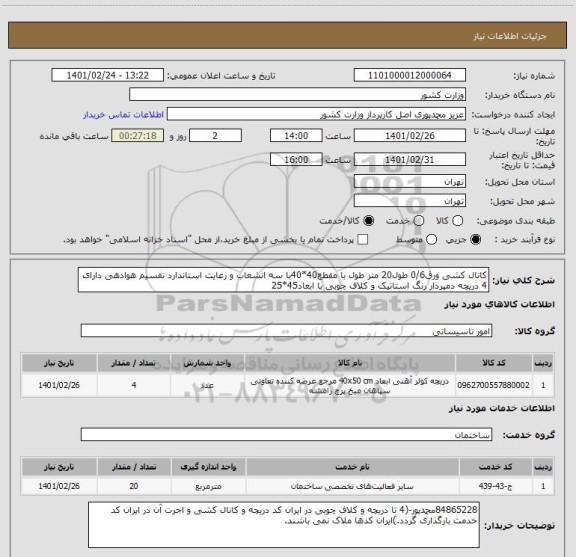The height and width of the screenshot is (557, 576).
Task: Choose the متوسط purchase process option
Action: click(x=431, y=240)
